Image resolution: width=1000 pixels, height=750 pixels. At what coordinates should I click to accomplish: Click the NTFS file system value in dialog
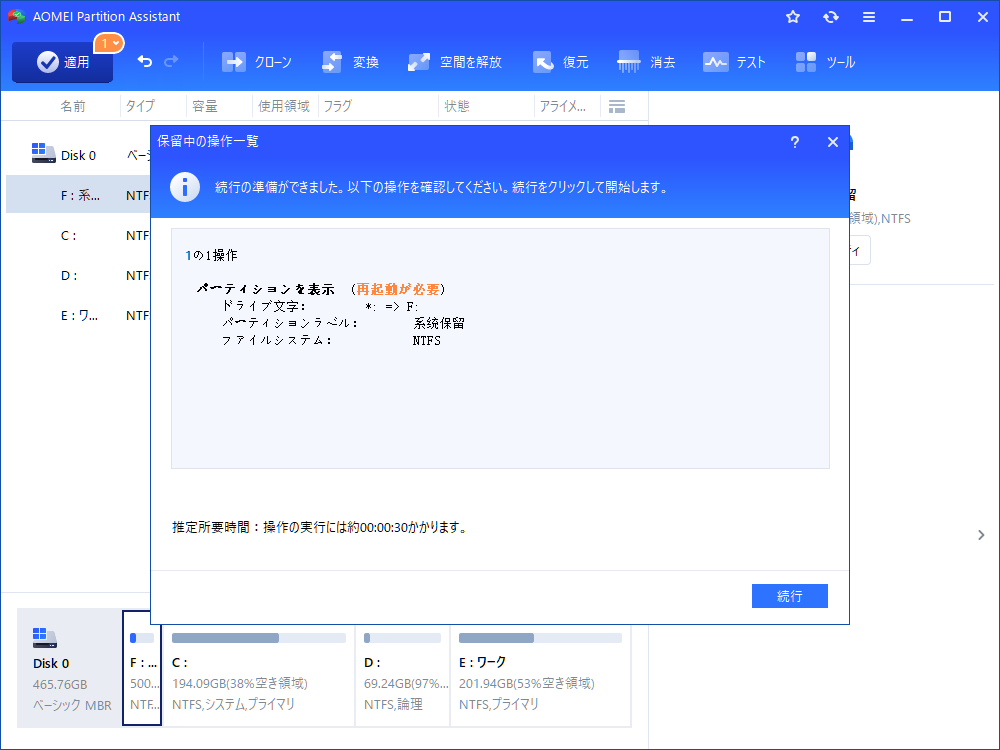click(427, 341)
